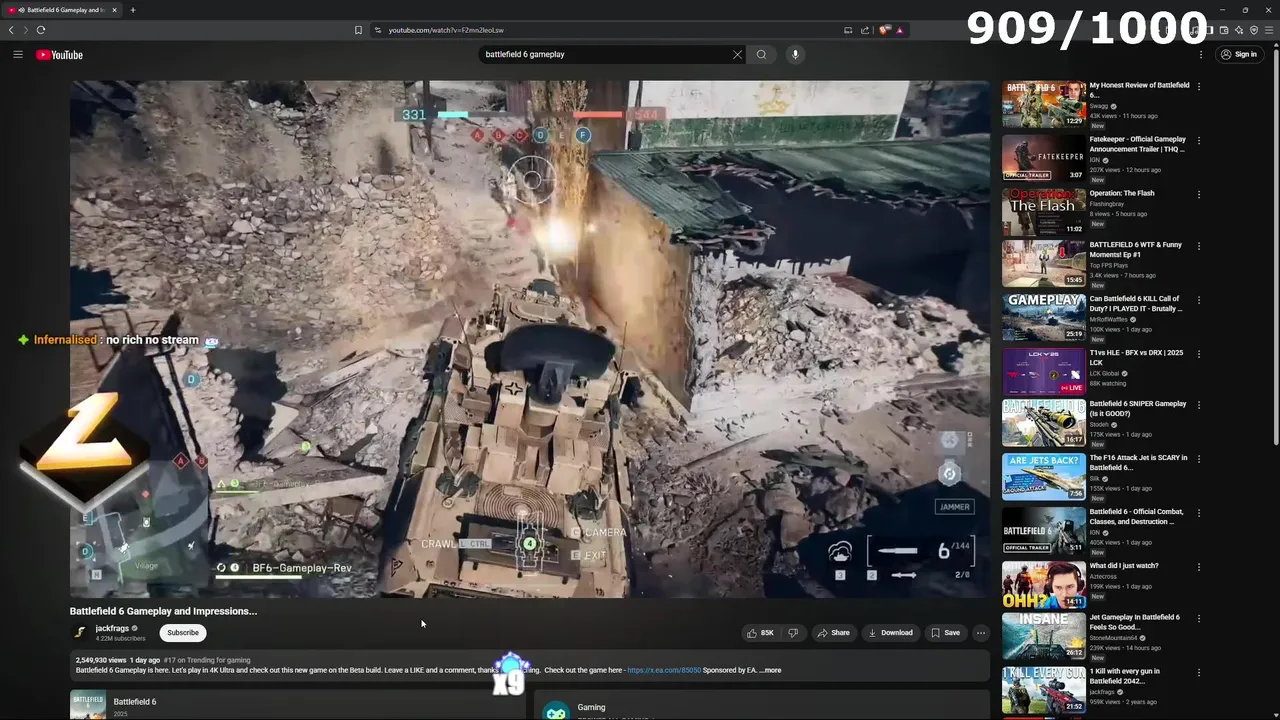Screen dimensions: 1280x720
Task: Go back with the browser back arrow
Action: coord(11,30)
